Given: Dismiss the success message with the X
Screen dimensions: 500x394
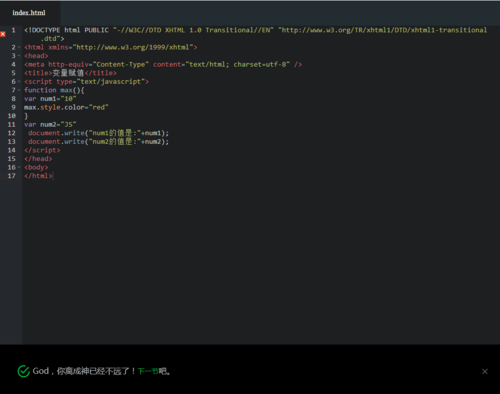Looking at the screenshot, I should click(485, 371).
